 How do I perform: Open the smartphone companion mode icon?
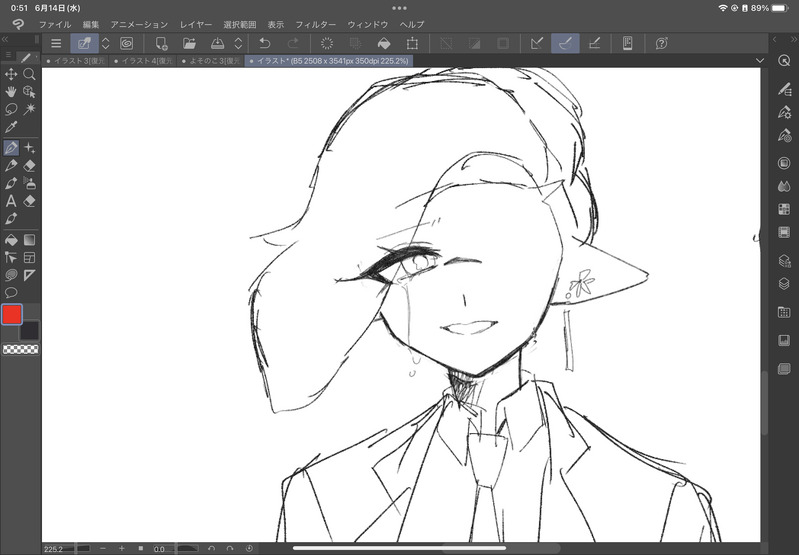pos(628,43)
